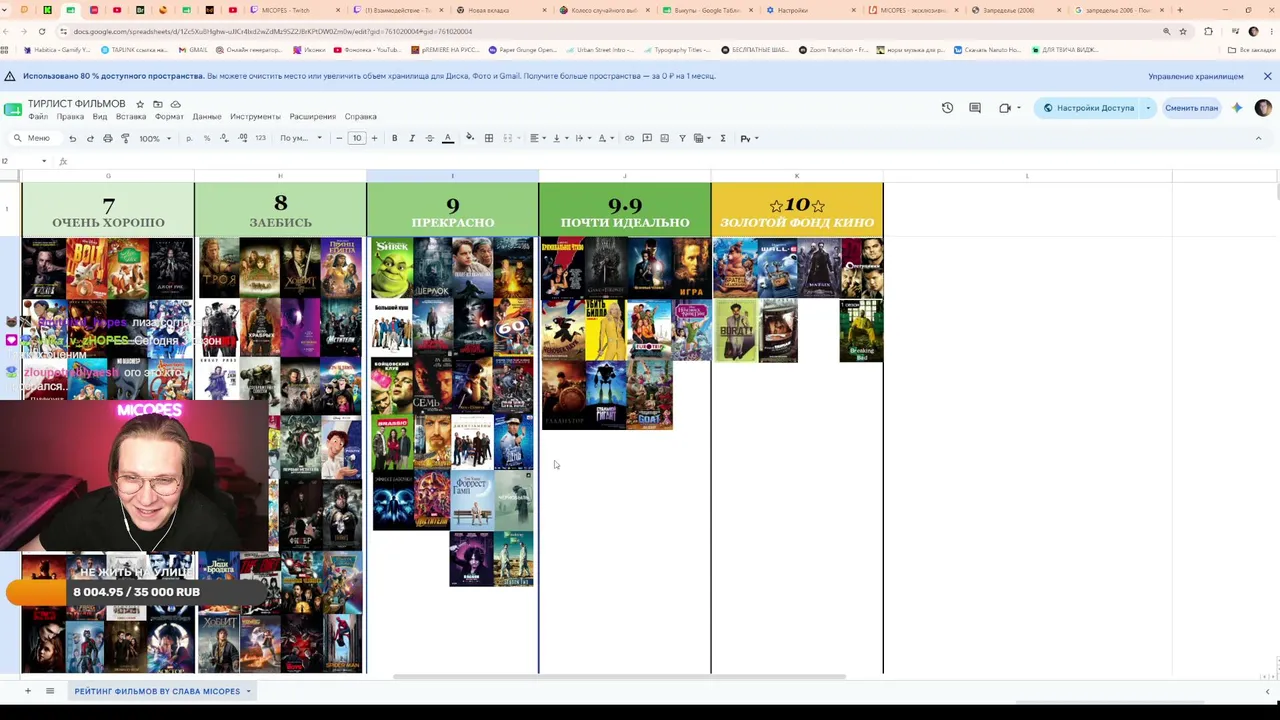The image size is (1280, 720).
Task: Insert a link
Action: (x=629, y=138)
